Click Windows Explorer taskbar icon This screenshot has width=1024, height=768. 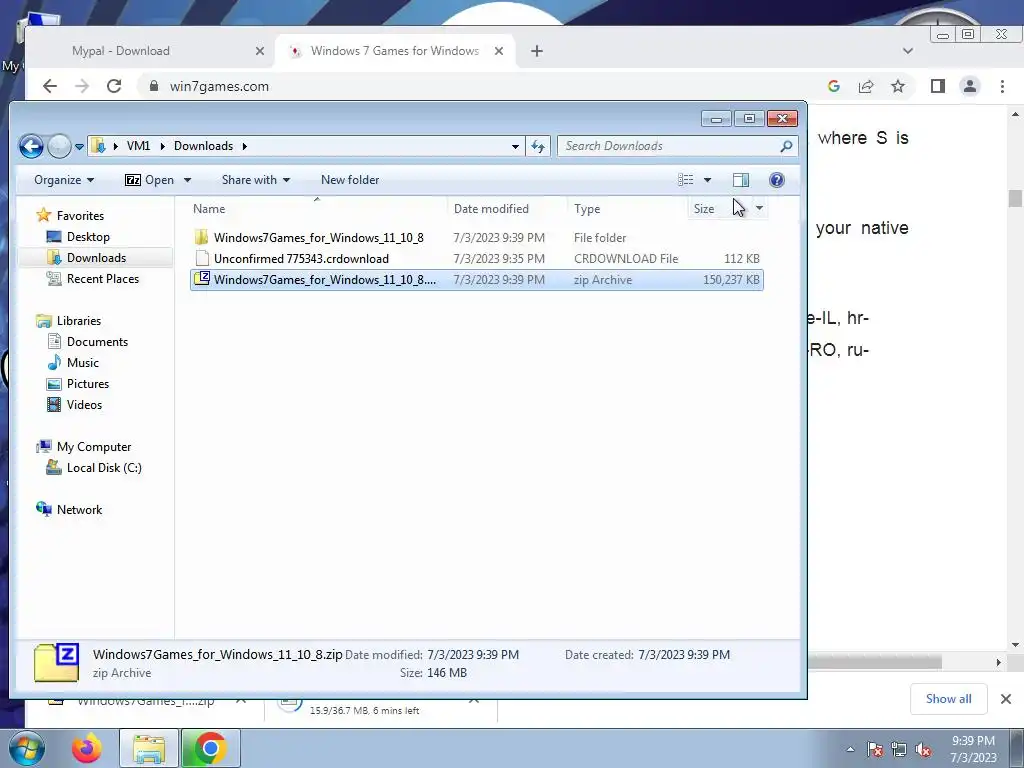[149, 748]
